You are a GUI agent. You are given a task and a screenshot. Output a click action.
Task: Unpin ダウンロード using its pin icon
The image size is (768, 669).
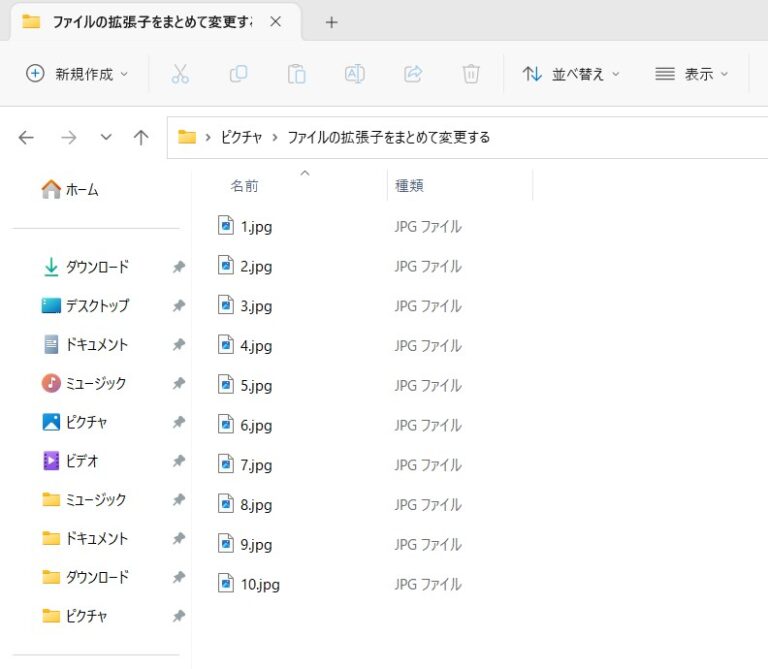[178, 267]
